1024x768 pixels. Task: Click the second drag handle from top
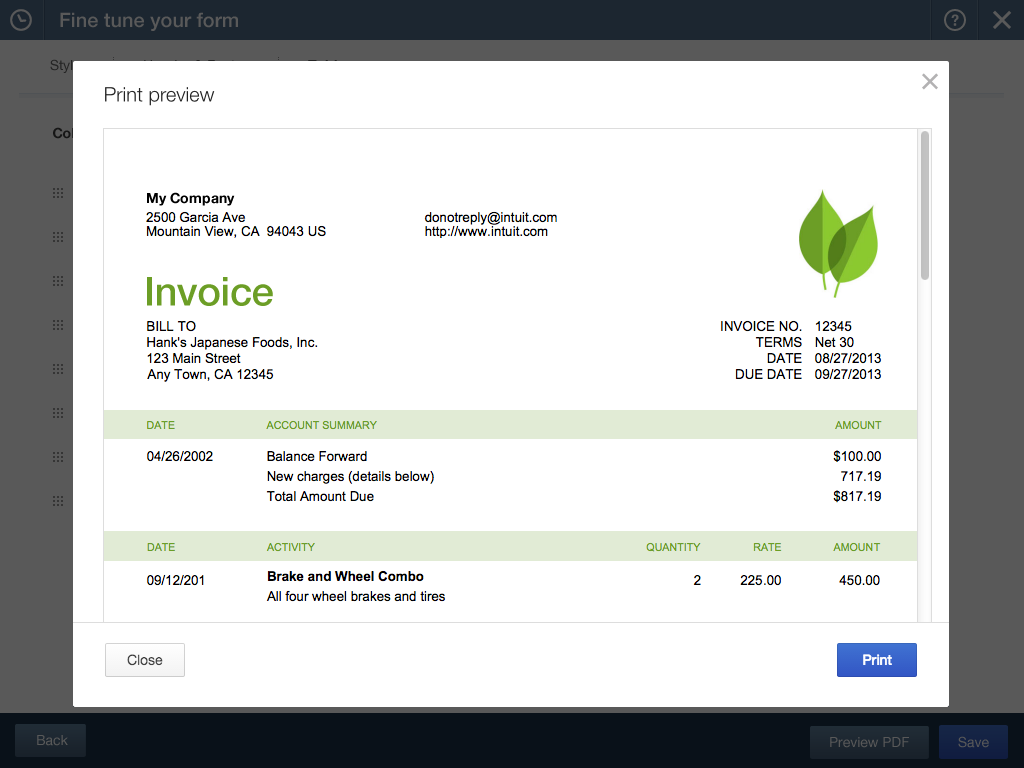click(x=58, y=237)
